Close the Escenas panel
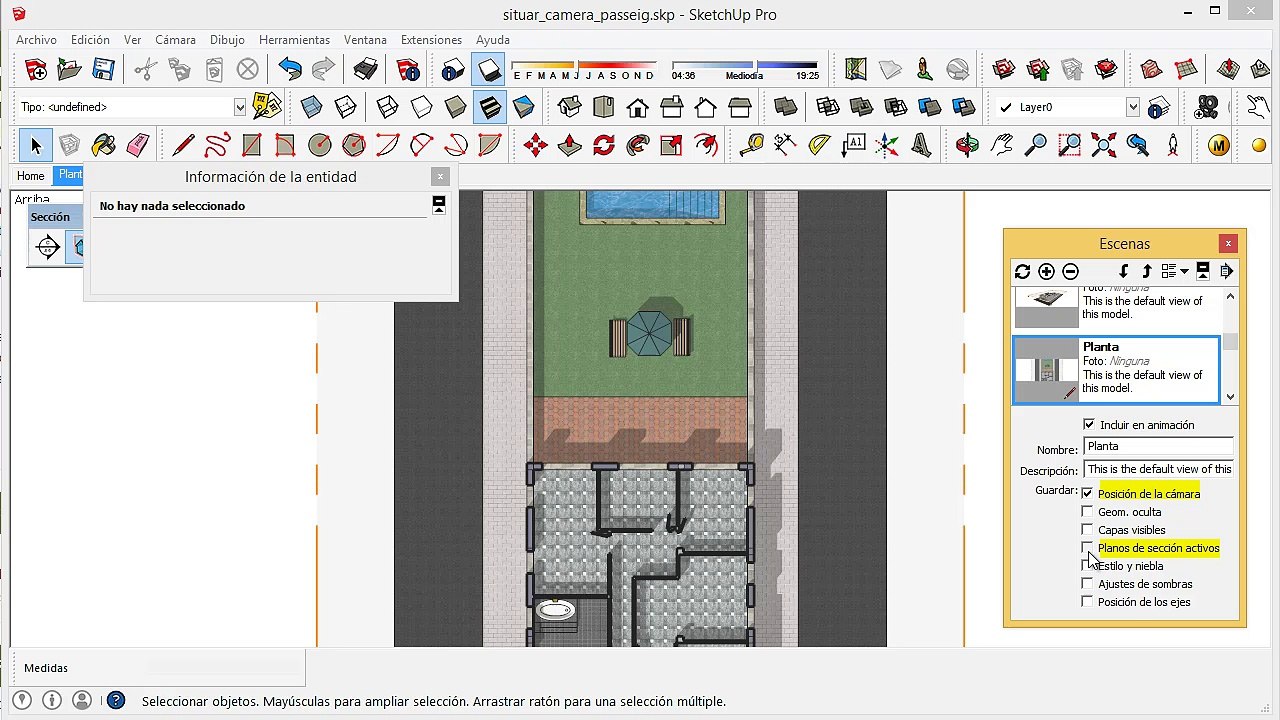Screen dimensions: 1280x720 1228,243
